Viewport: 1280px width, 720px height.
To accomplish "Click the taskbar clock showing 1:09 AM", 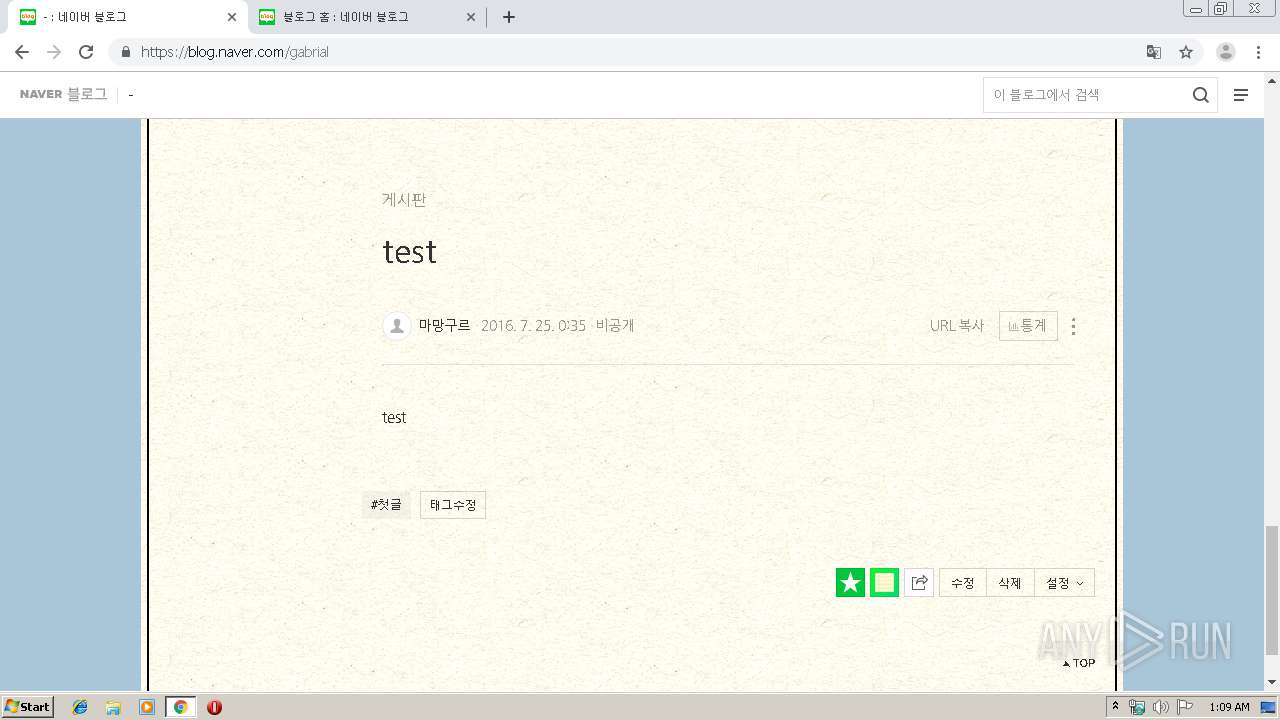I will (1229, 707).
